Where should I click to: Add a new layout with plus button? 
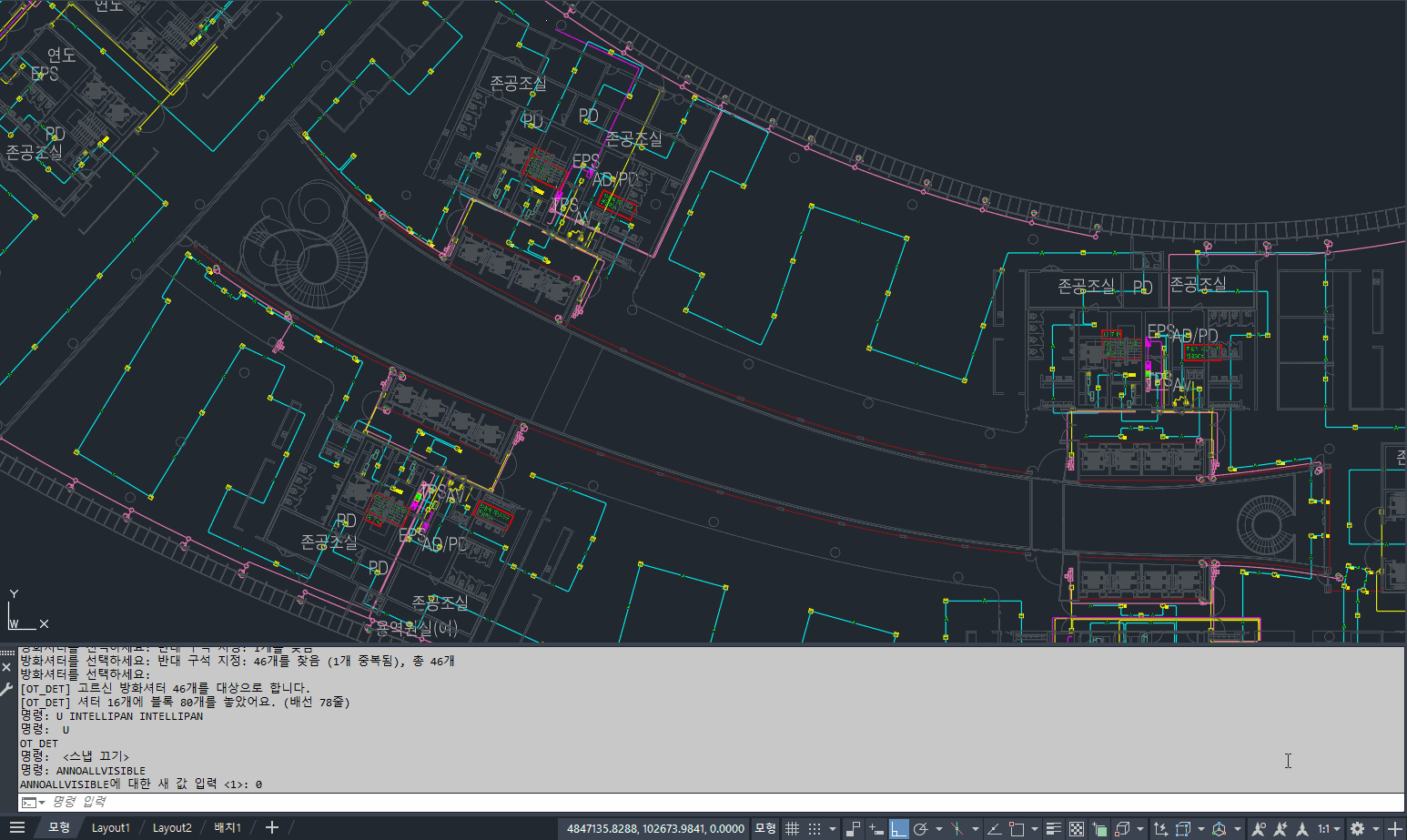(271, 828)
